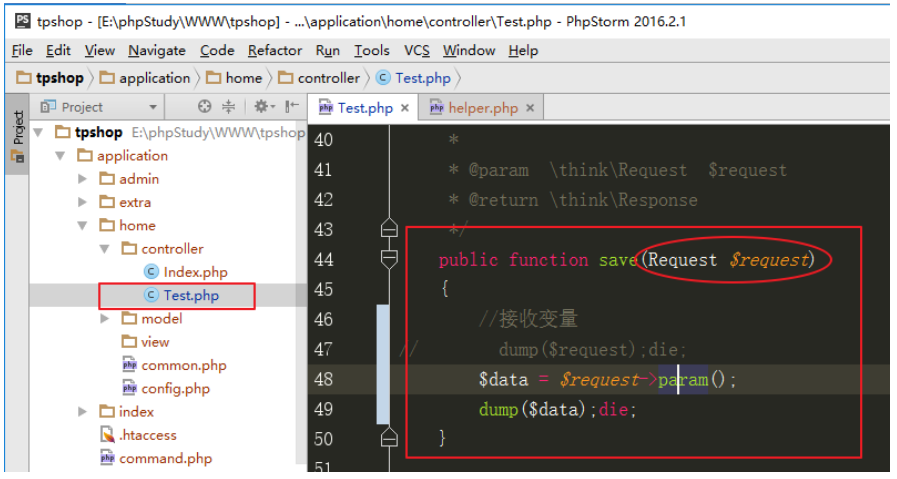
Task: Select the view folder in tree
Action: 155,342
